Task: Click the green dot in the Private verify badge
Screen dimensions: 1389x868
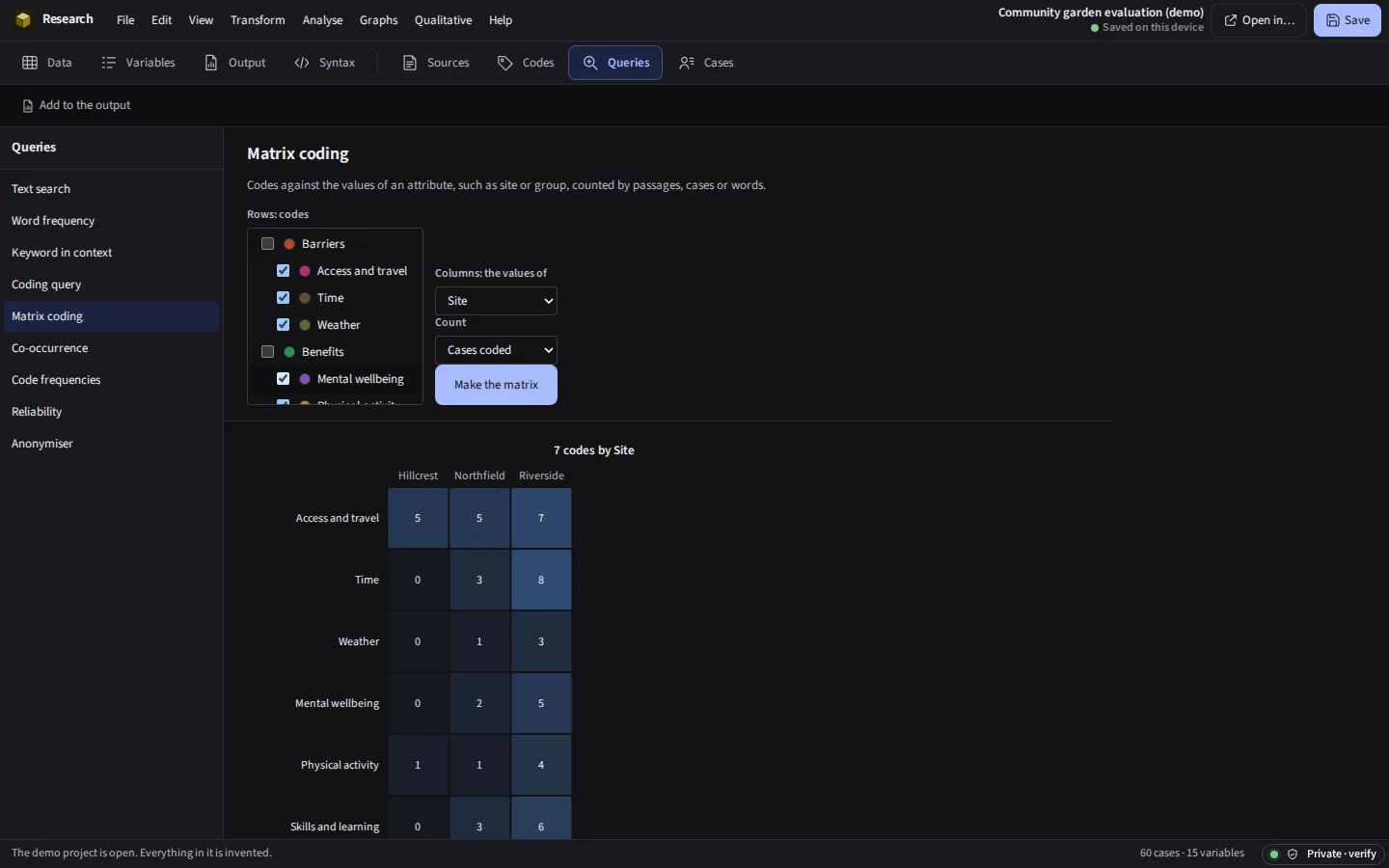Action: tap(1274, 854)
